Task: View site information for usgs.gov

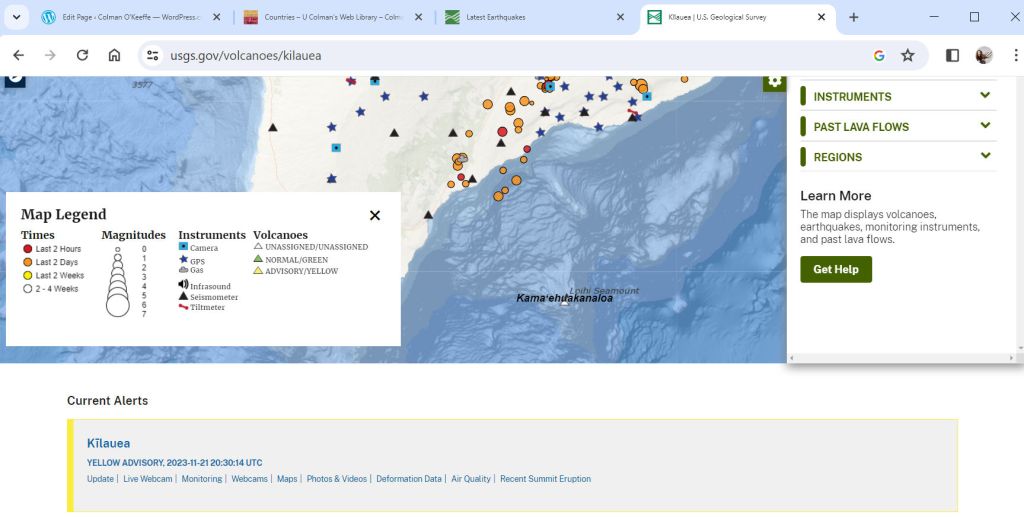Action: (x=152, y=56)
